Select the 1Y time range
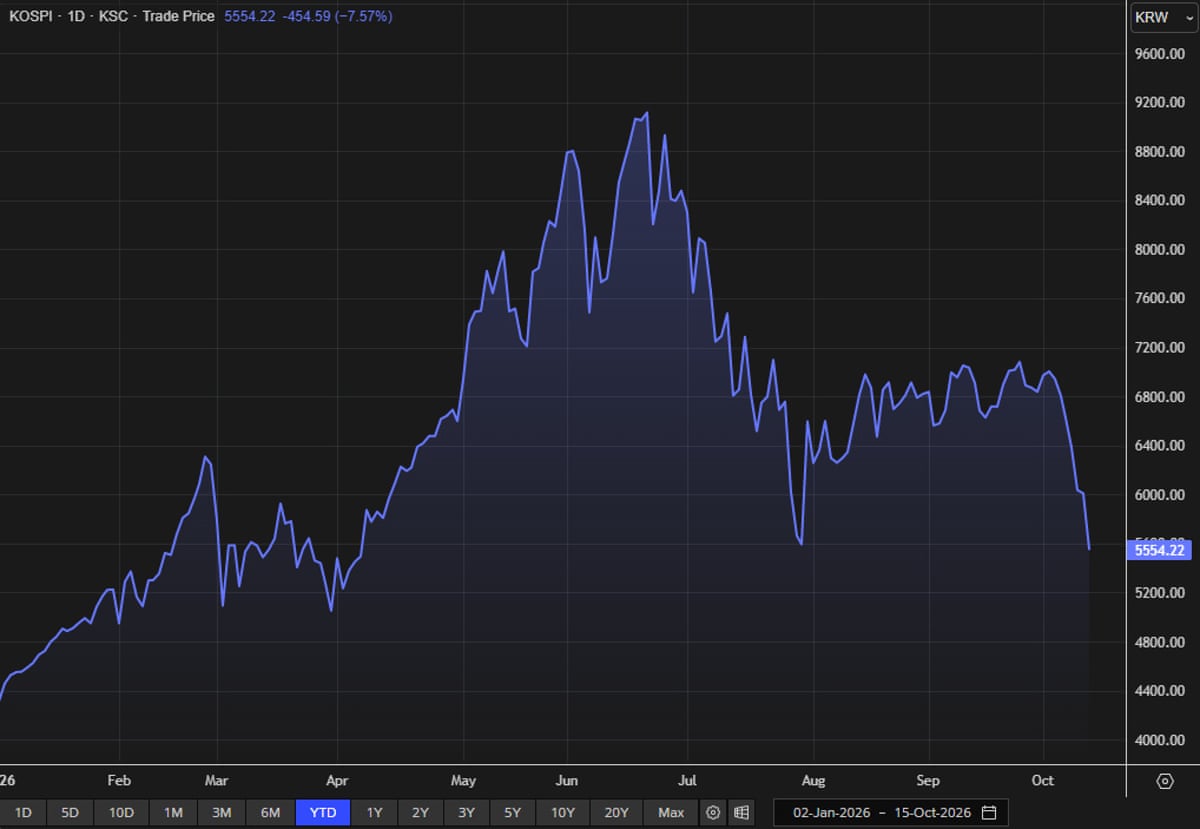The height and width of the screenshot is (829, 1200). 374,812
